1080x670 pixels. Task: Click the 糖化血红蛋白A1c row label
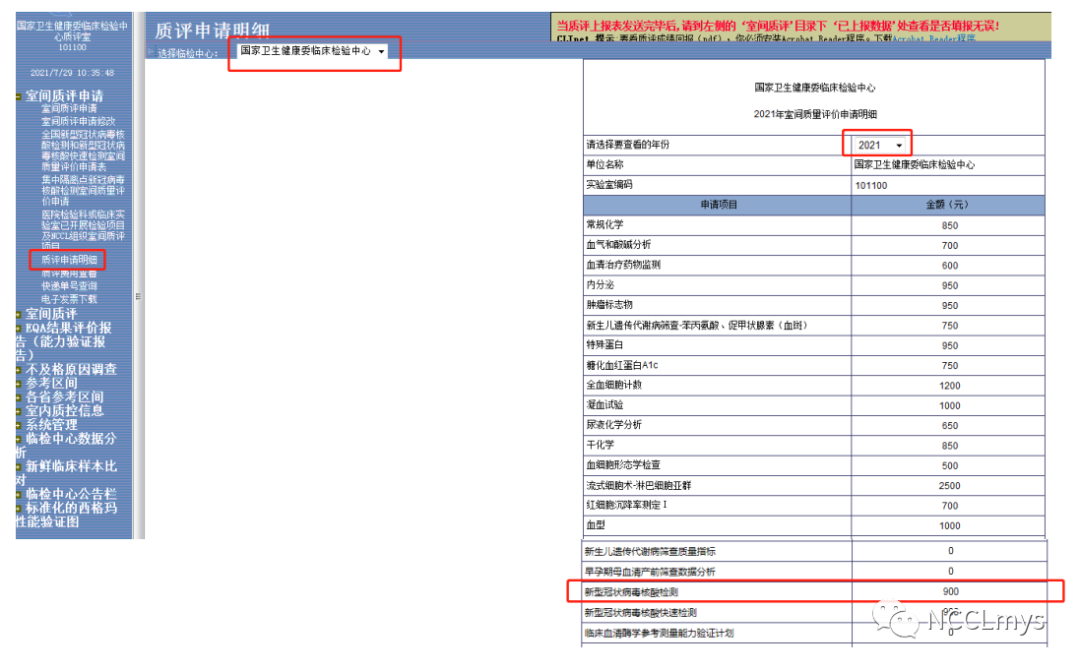pyautogui.click(x=622, y=365)
